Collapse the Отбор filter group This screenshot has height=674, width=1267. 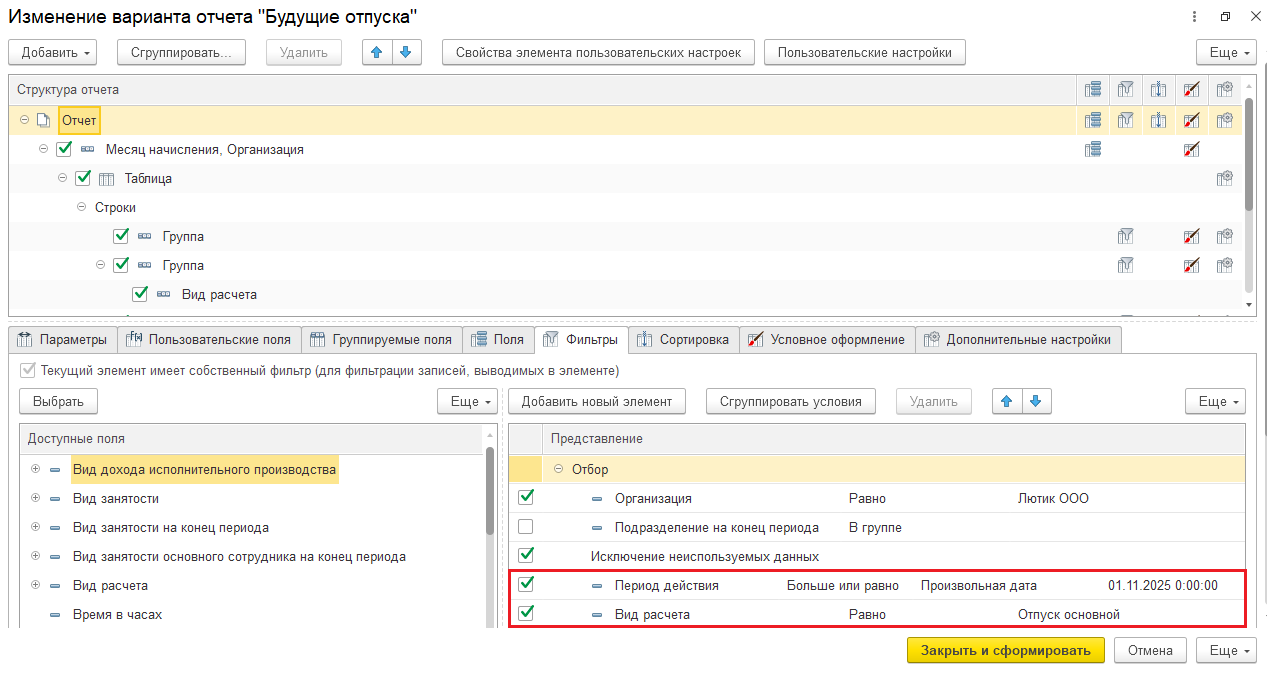coord(560,469)
